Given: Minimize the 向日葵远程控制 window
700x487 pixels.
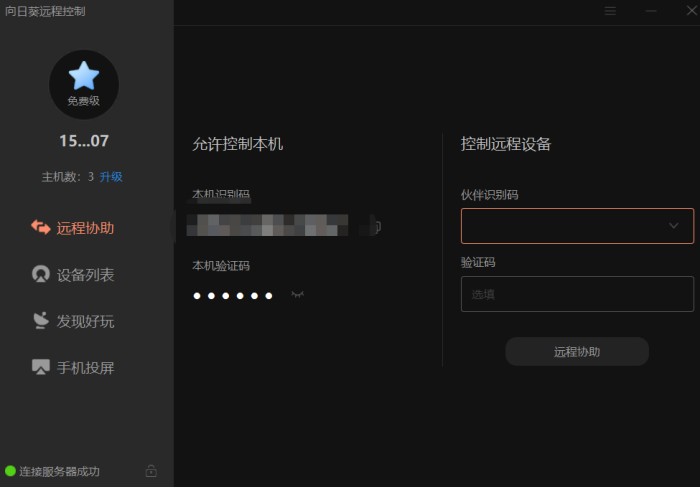Looking at the screenshot, I should 651,11.
